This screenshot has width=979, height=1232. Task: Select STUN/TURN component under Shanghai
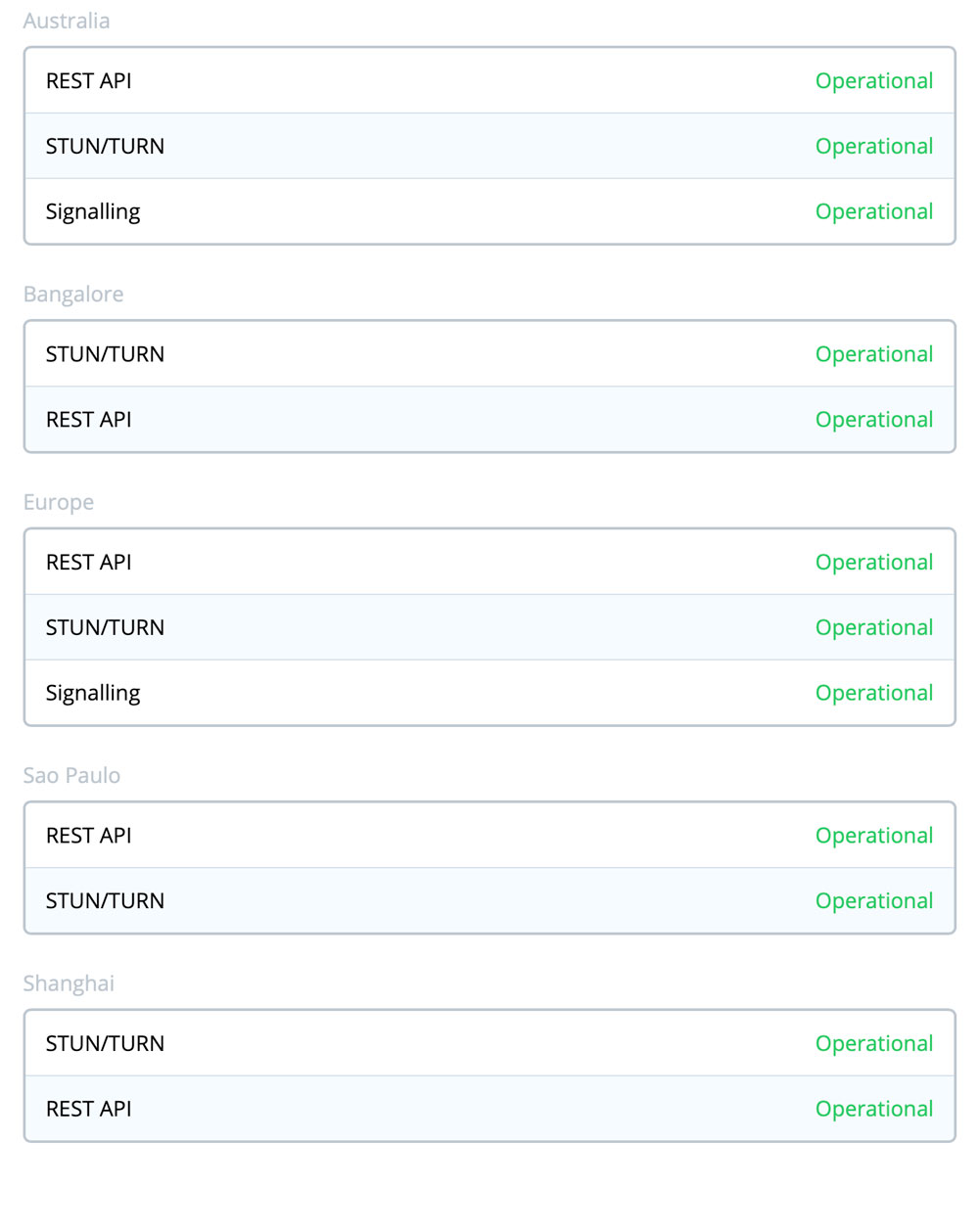105,1043
